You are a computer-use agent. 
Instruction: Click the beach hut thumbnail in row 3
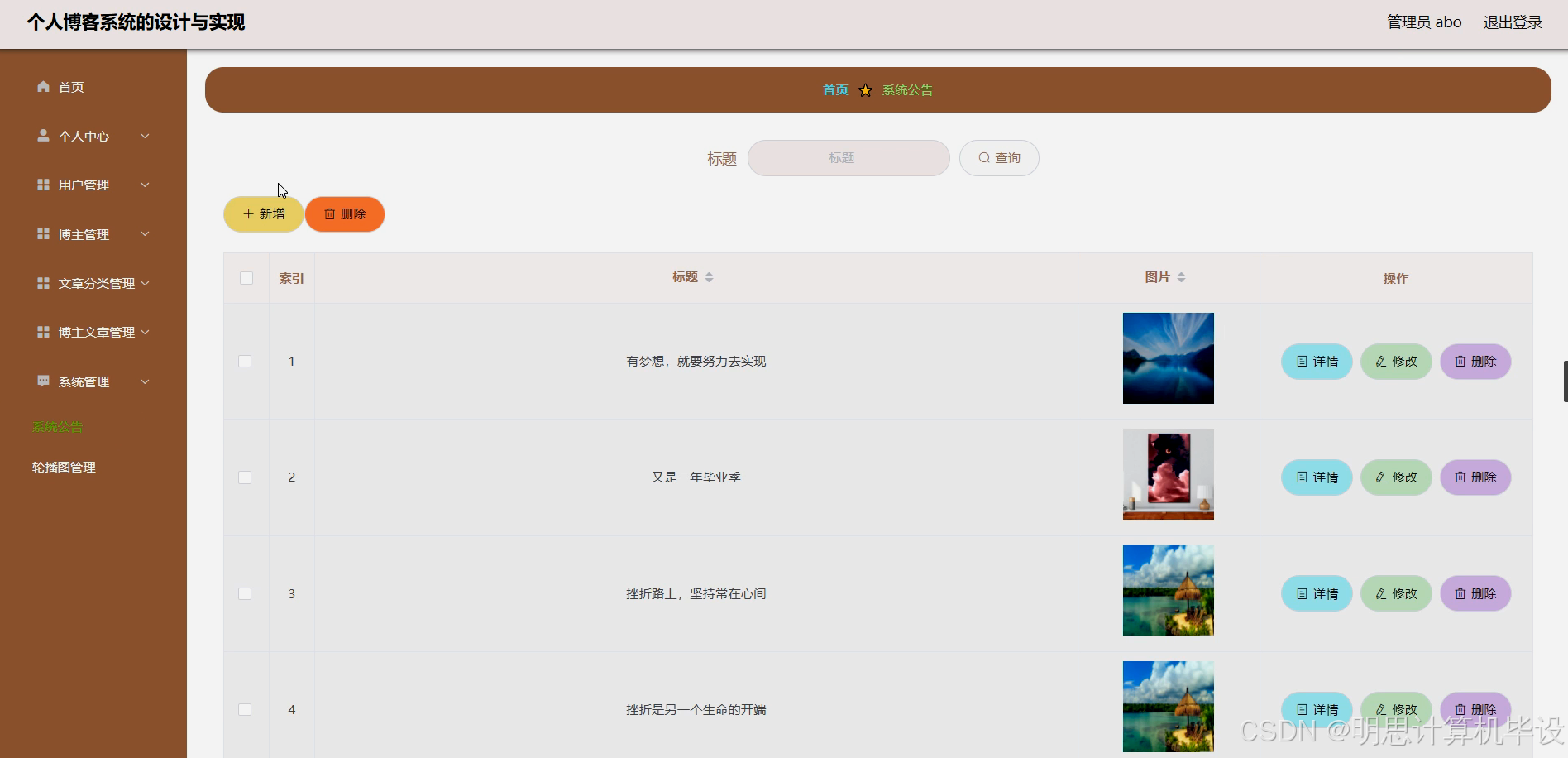tap(1169, 591)
